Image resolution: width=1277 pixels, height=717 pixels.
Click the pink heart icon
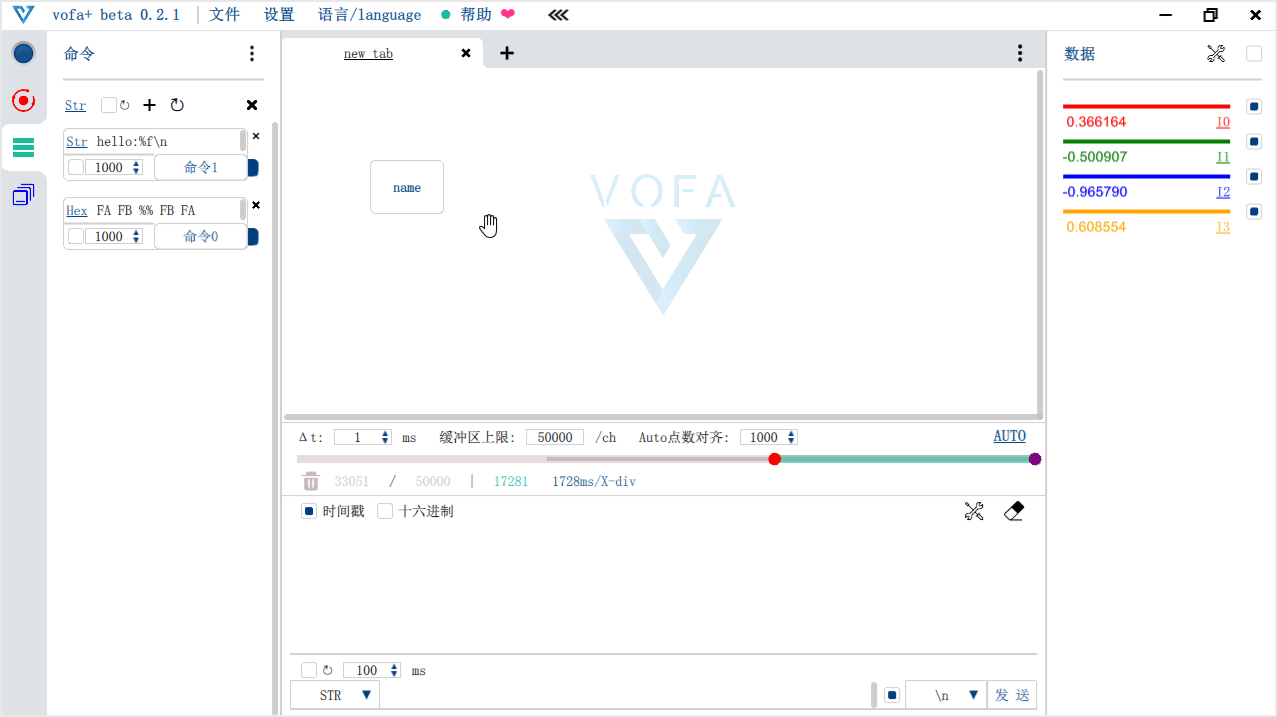tap(508, 14)
